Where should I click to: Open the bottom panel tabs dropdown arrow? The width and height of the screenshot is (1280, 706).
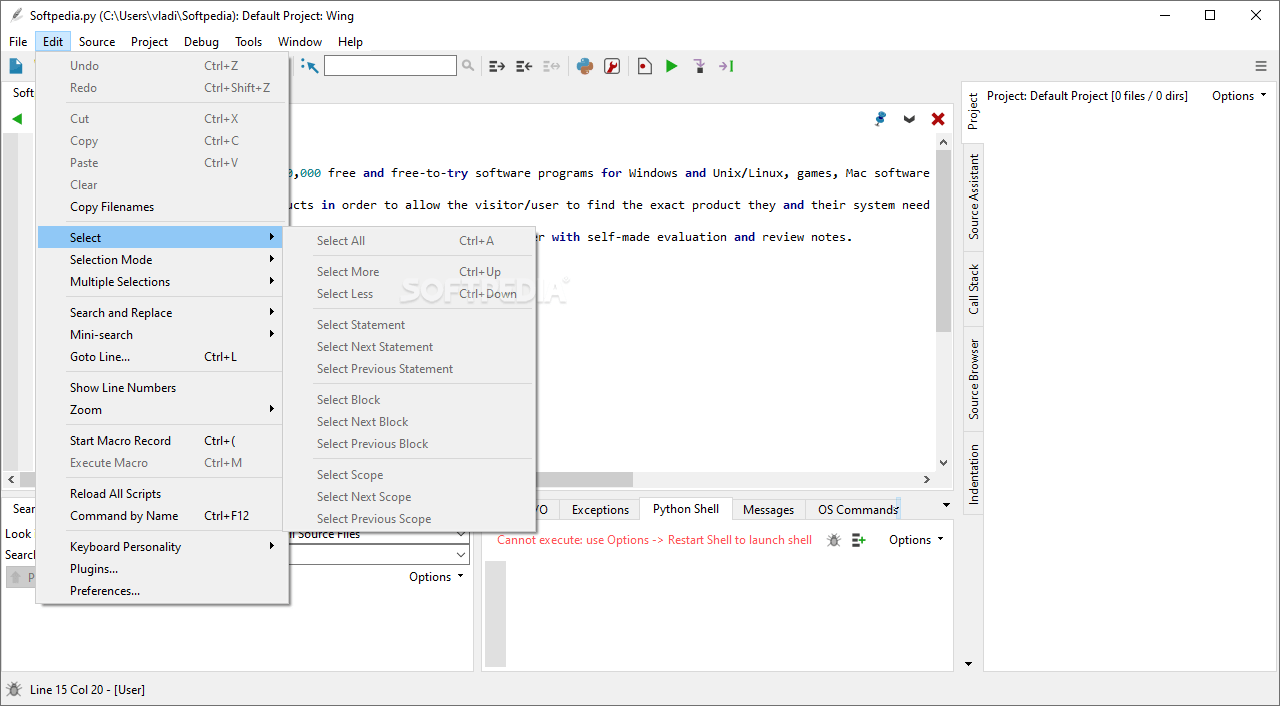tap(946, 506)
